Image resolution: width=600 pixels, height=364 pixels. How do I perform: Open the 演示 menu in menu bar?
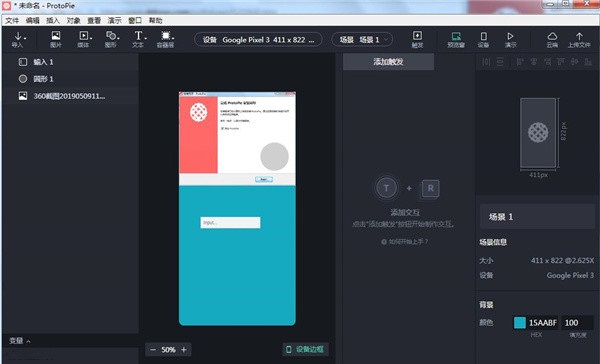[114, 20]
